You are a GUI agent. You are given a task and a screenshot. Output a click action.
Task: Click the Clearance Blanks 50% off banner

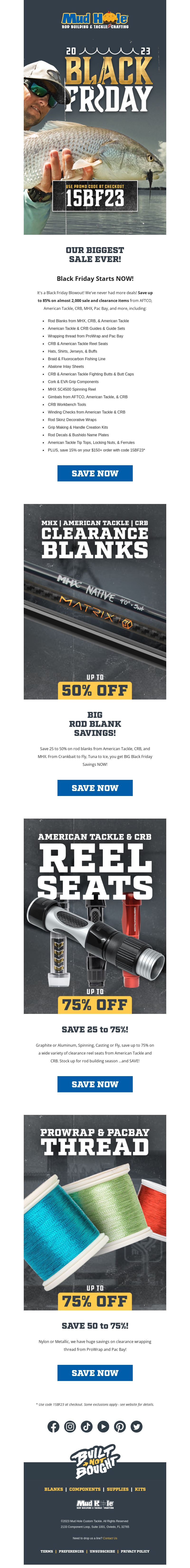pos(95,601)
